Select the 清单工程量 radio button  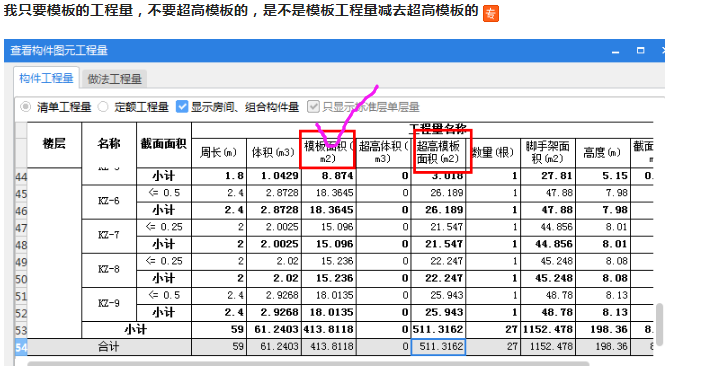(26, 107)
